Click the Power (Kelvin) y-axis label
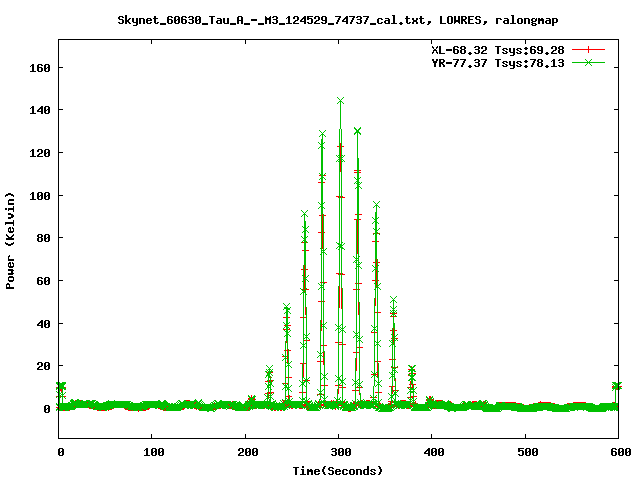Viewport: 640px width, 480px height. pyautogui.click(x=11, y=238)
